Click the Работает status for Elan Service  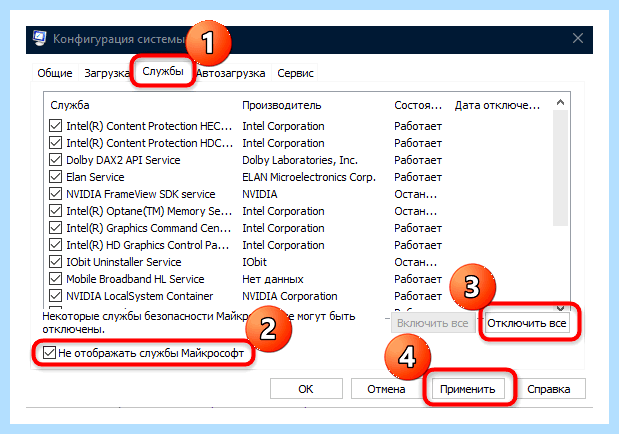click(x=418, y=177)
